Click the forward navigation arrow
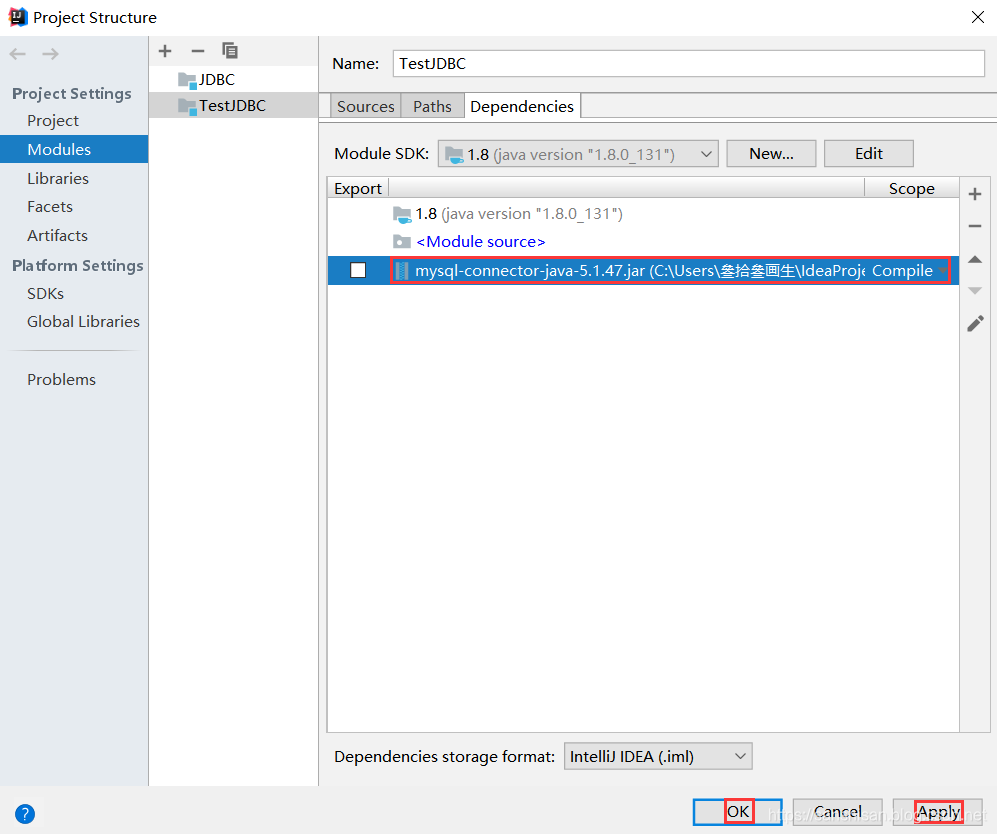 [50, 54]
